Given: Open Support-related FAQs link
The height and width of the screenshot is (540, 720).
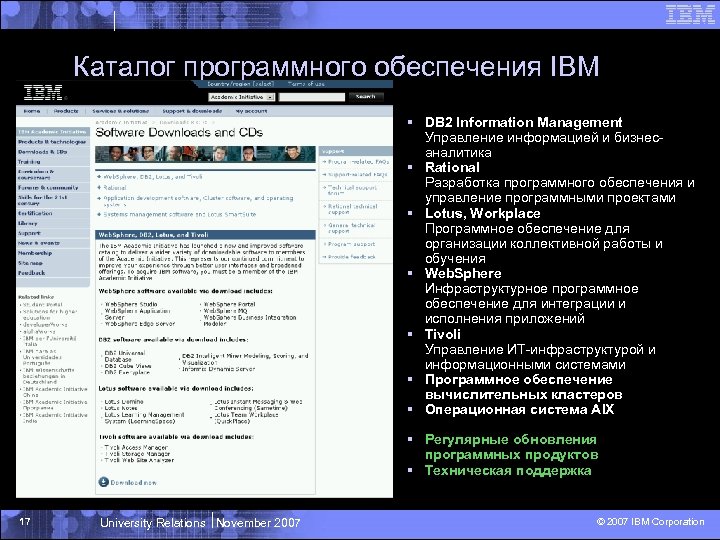Looking at the screenshot, I should coord(358,174).
